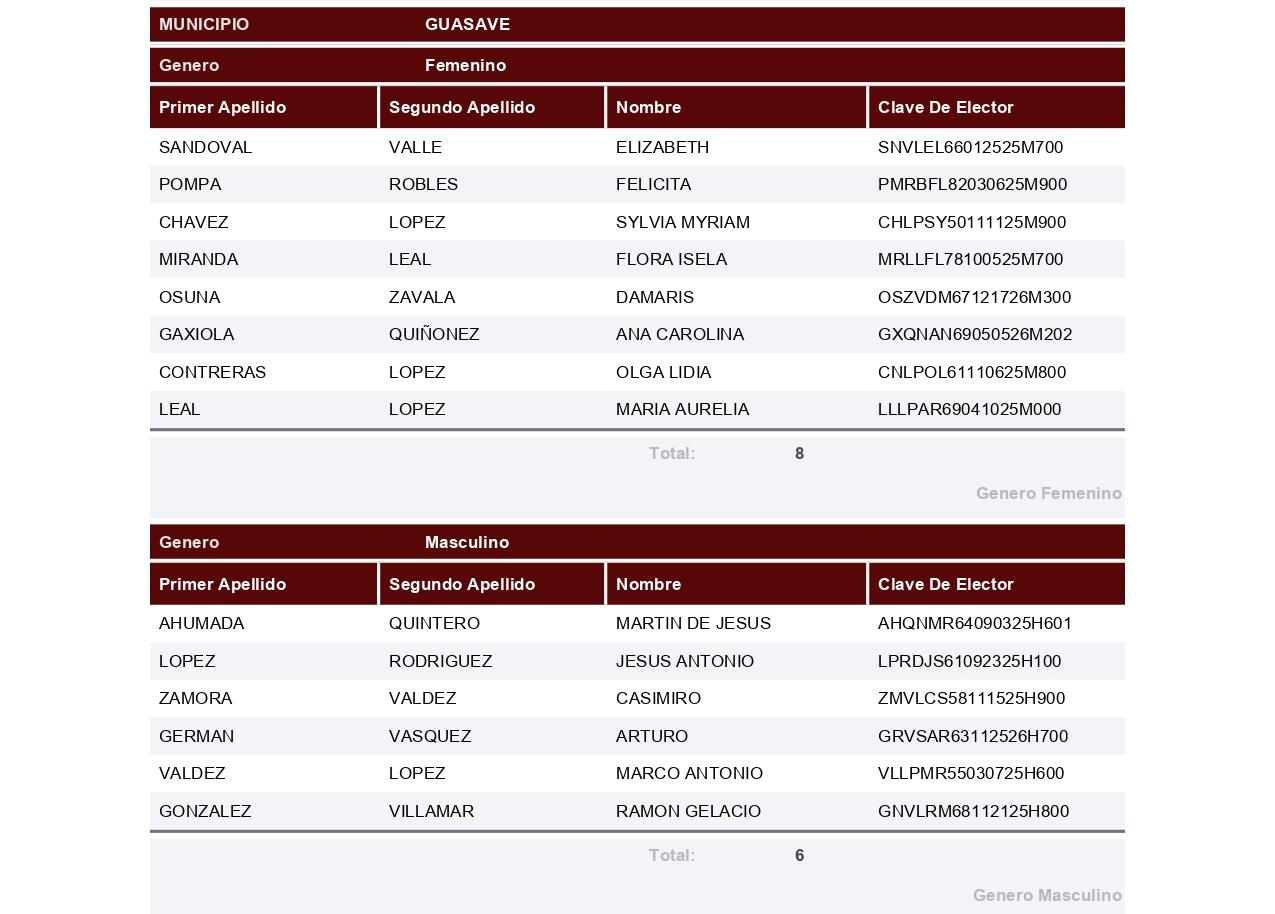Select elector key OSZVDM67121726M300
Screen dimensions: 1275x914
click(974, 297)
